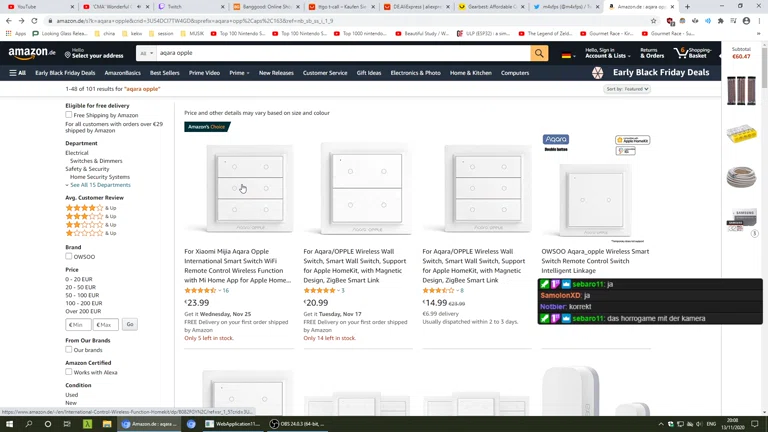Open the shopping basket cart icon

tap(683, 52)
